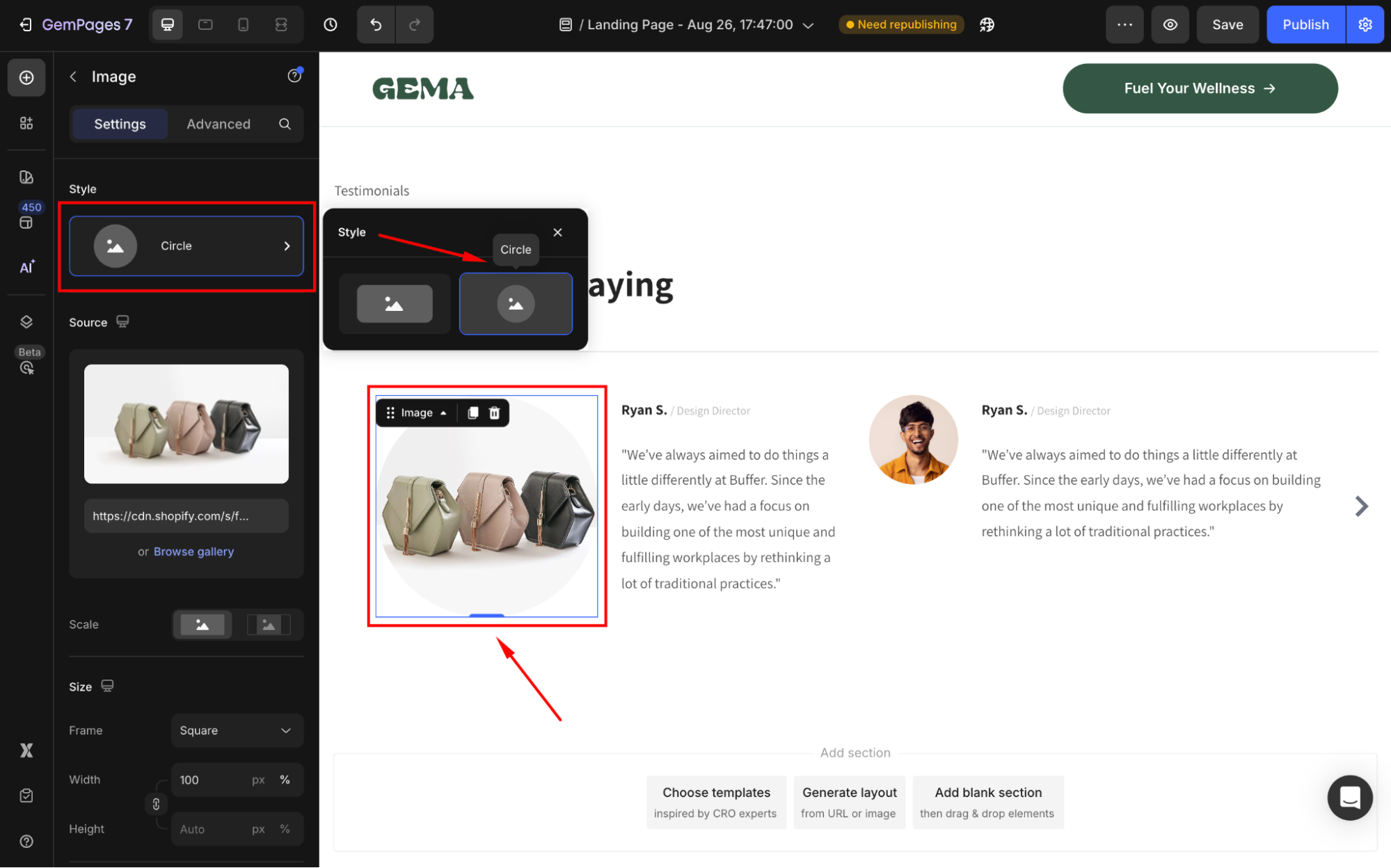Image resolution: width=1391 pixels, height=868 pixels.
Task: Open version history clock icon
Action: [331, 25]
